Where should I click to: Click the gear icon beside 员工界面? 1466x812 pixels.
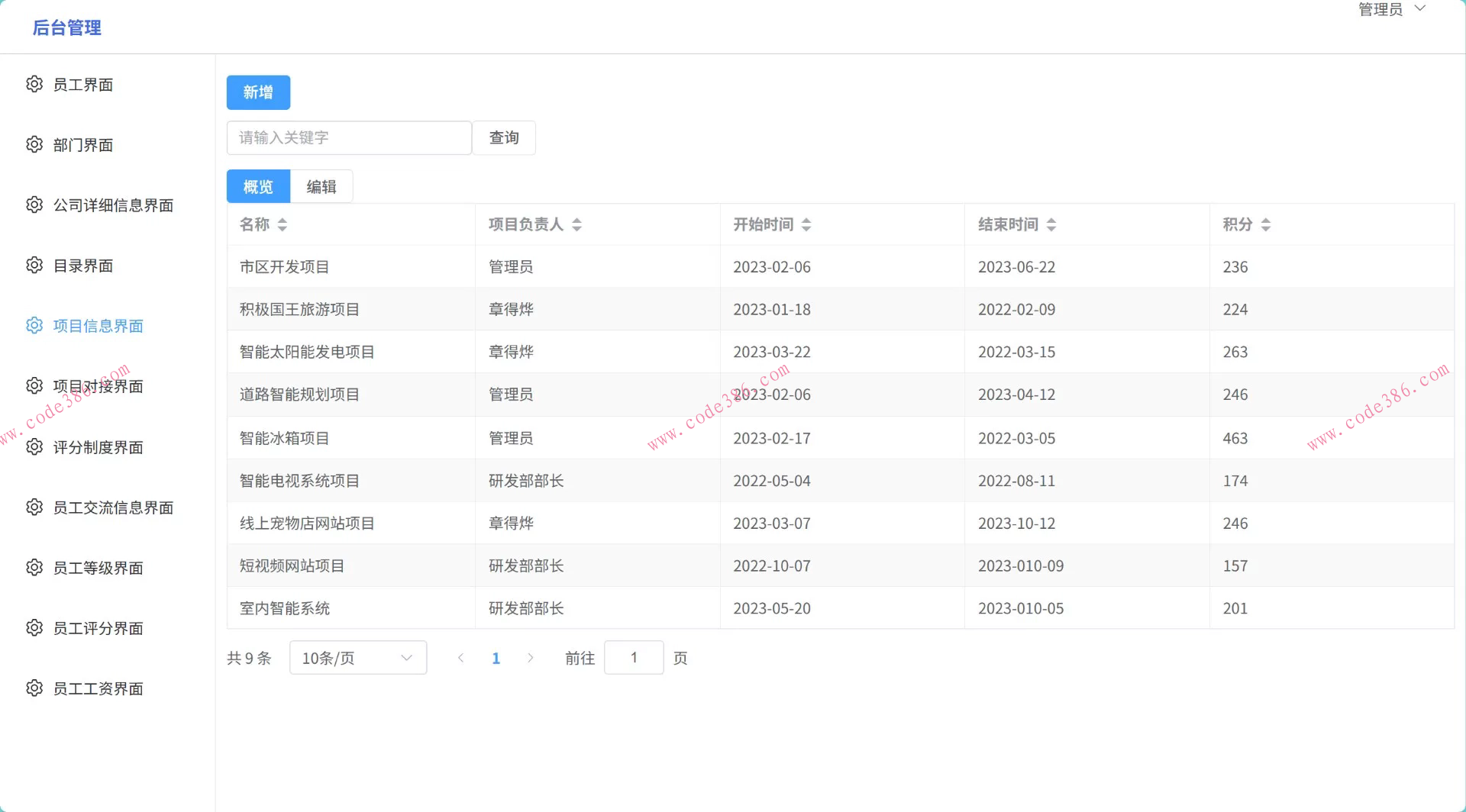pos(34,84)
